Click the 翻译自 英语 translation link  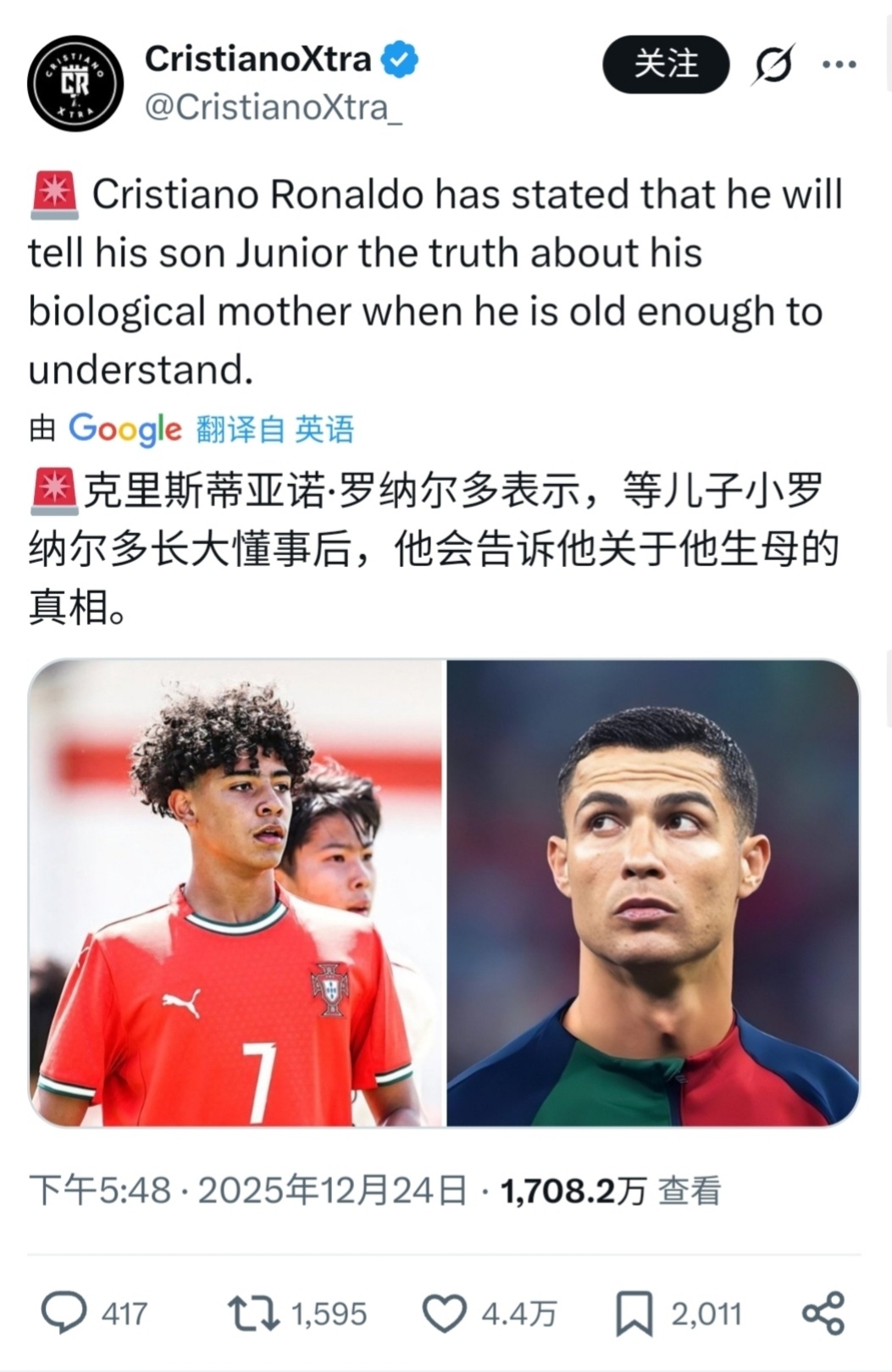point(275,430)
